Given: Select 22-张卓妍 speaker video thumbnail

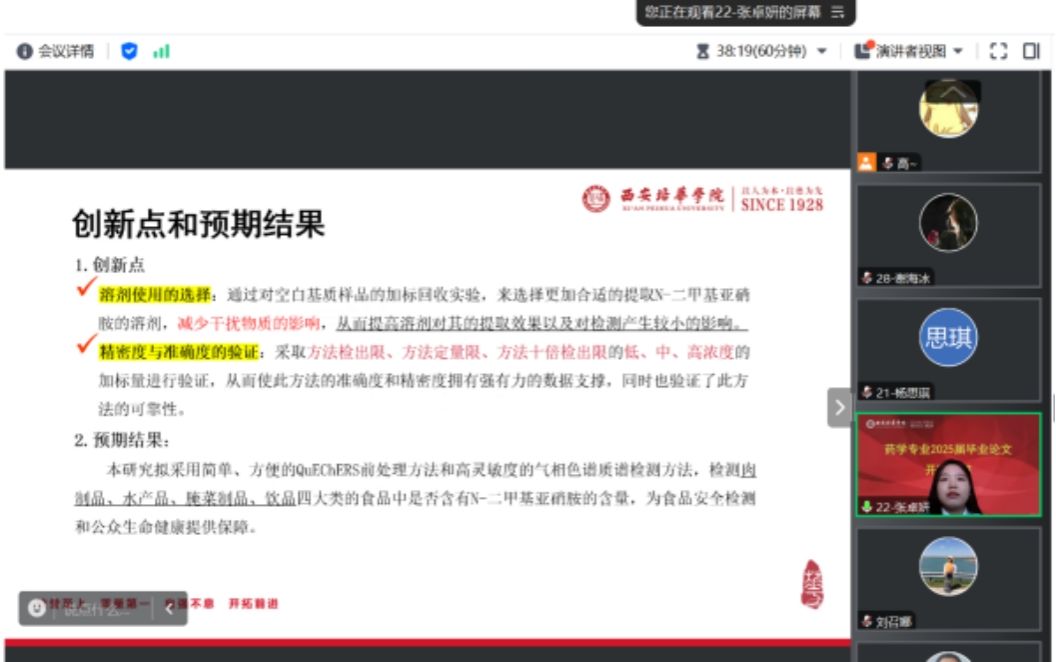Looking at the screenshot, I should [x=948, y=465].
